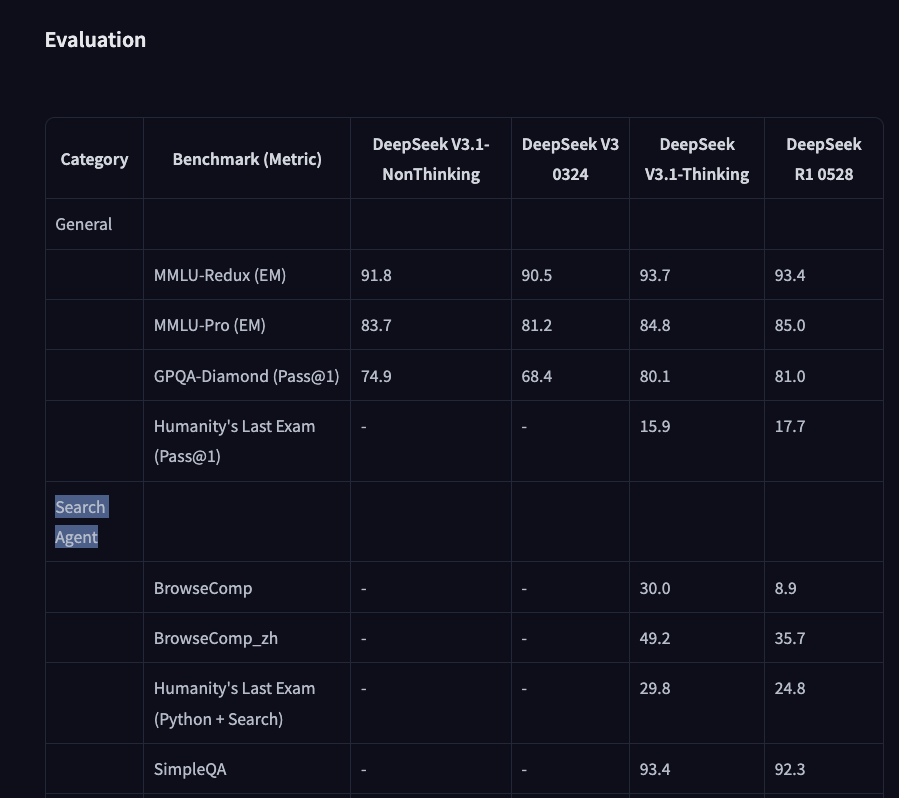Select the Category column header
This screenshot has height=798, width=899.
click(x=95, y=159)
